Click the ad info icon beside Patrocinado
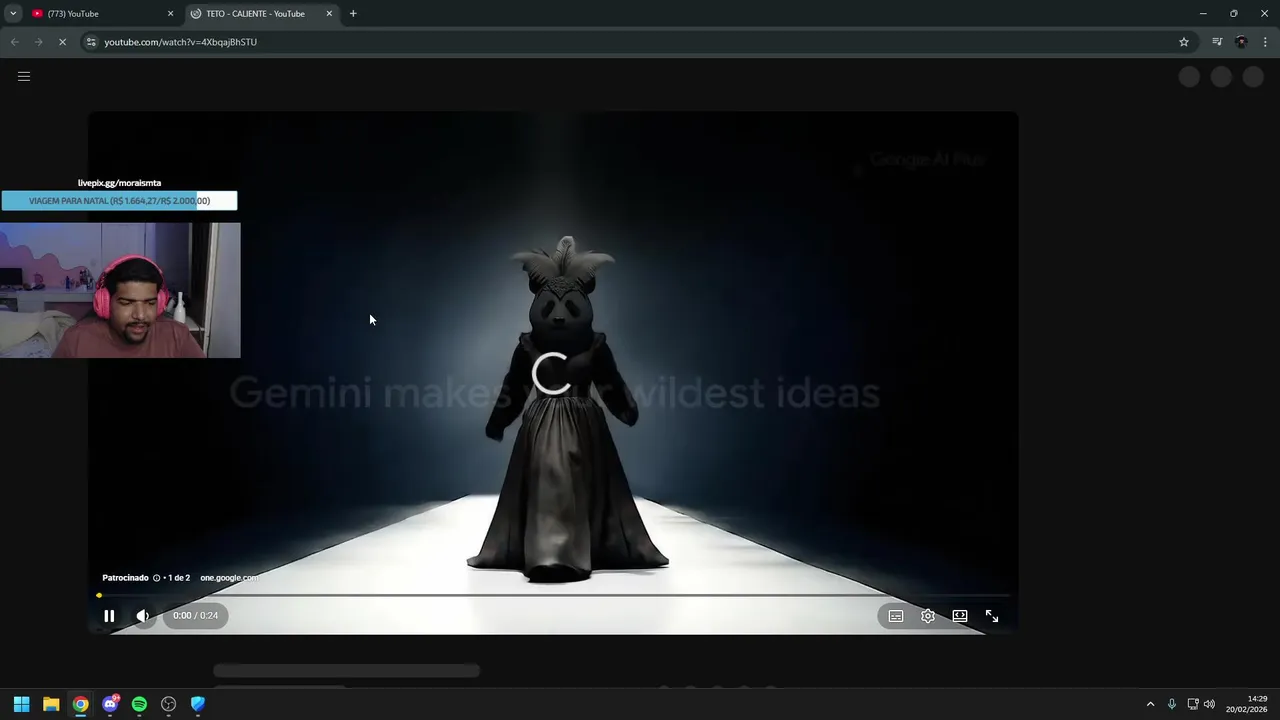Viewport: 1280px width, 720px height. 157,578
